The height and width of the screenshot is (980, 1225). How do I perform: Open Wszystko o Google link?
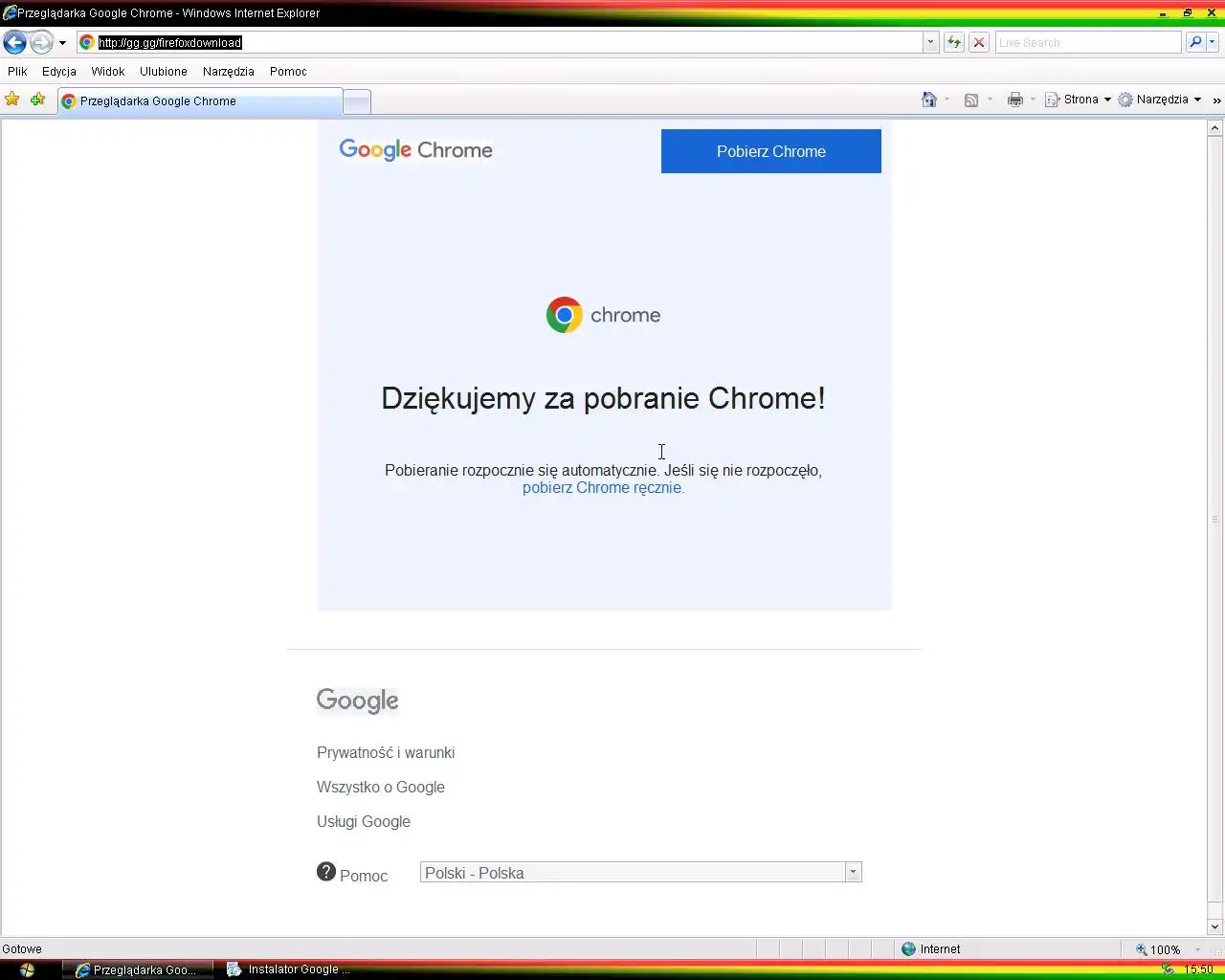tap(381, 788)
